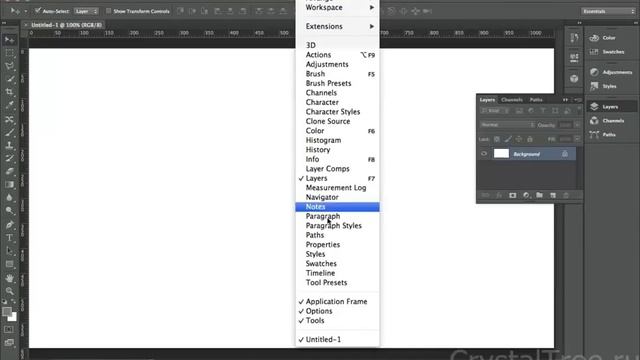Select the Move tool in toolbox

tap(9, 40)
